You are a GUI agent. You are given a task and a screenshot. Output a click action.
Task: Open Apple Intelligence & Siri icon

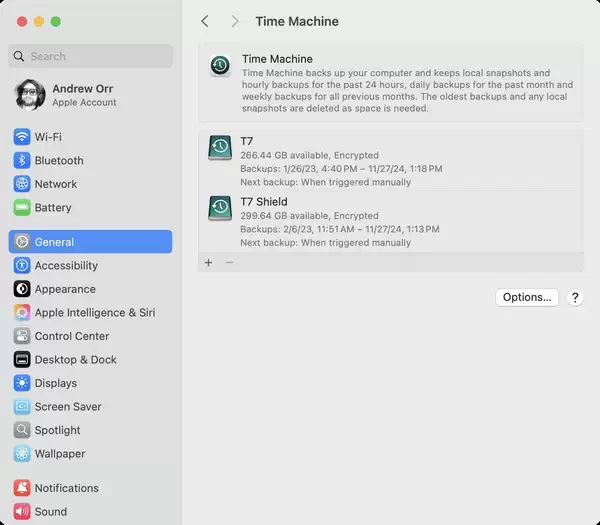[x=22, y=312]
